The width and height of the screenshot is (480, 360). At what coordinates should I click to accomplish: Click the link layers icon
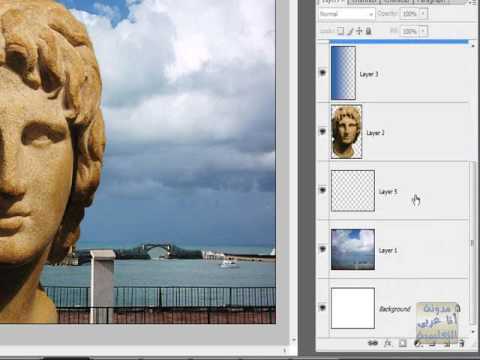pos(373,342)
